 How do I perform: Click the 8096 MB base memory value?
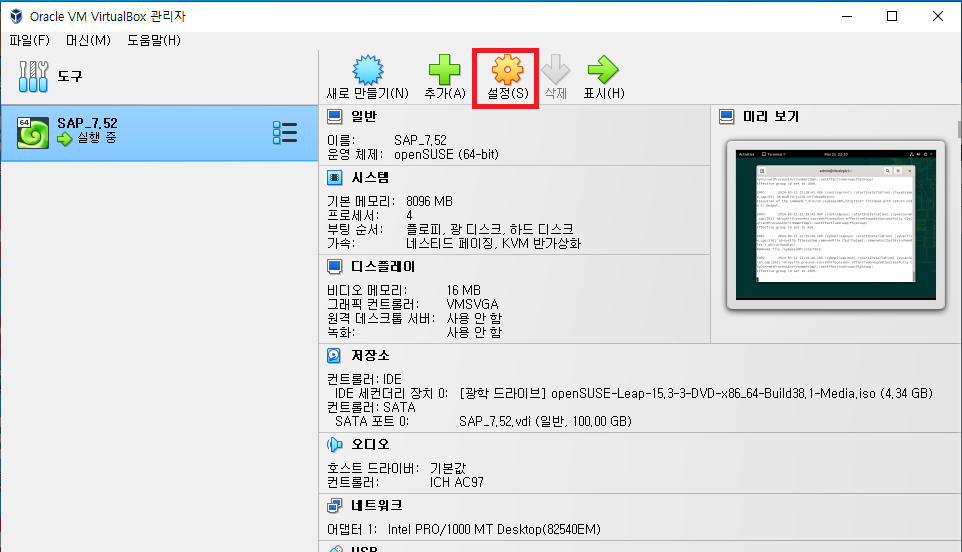pyautogui.click(x=429, y=202)
